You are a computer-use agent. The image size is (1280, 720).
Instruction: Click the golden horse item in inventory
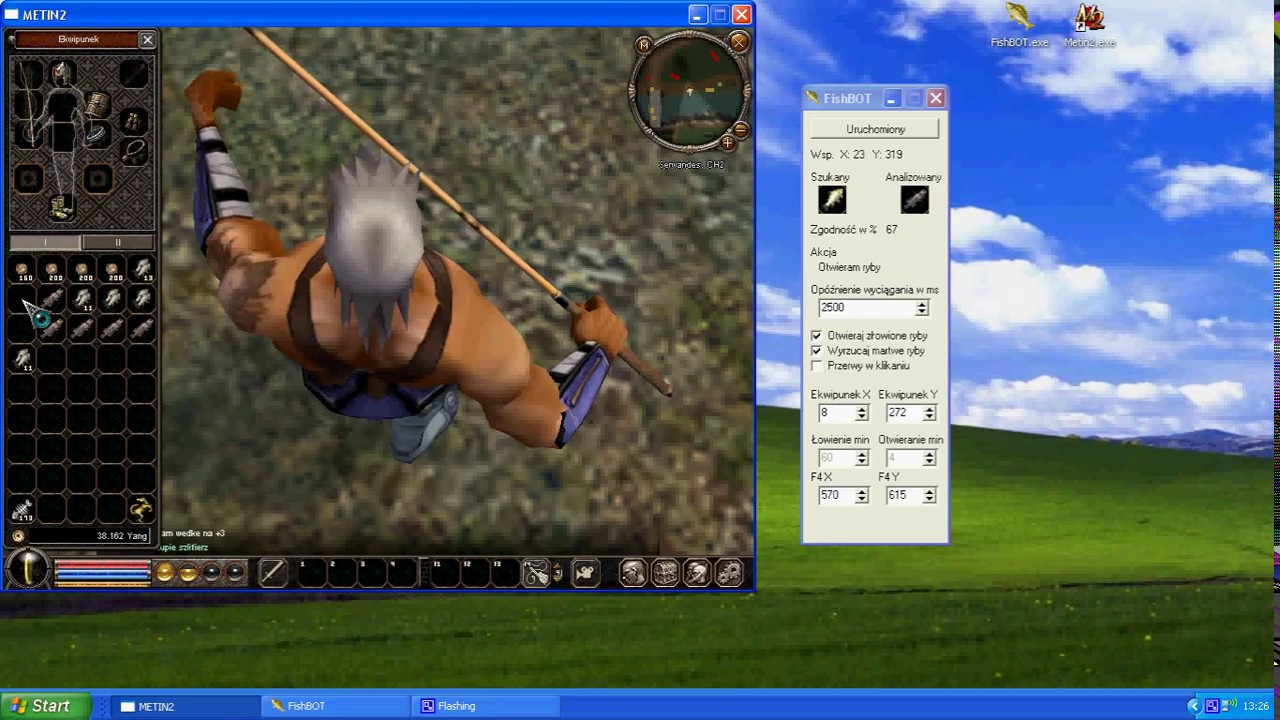coord(141,510)
